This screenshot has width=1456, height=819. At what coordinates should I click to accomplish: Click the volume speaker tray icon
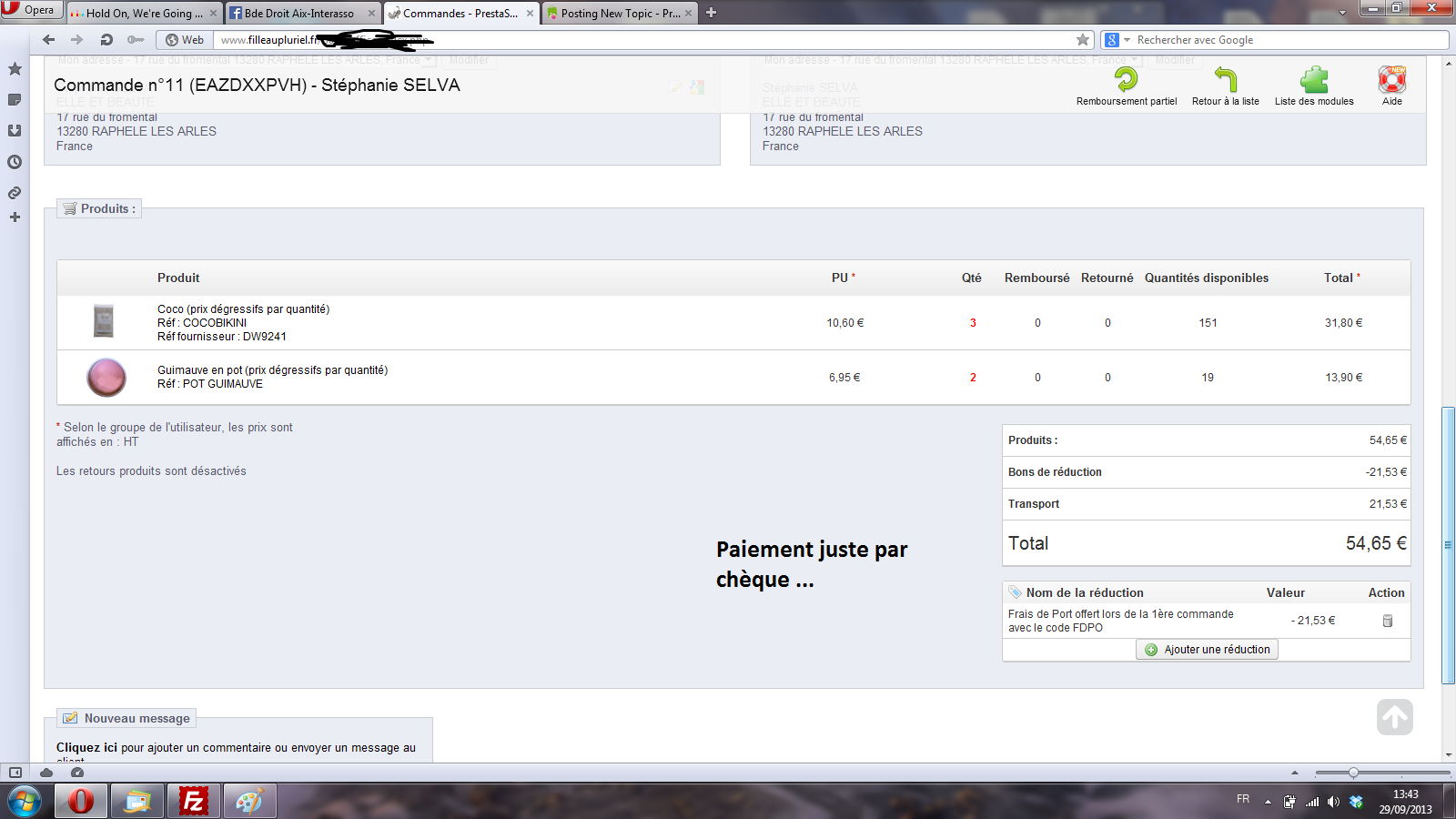(x=1333, y=802)
